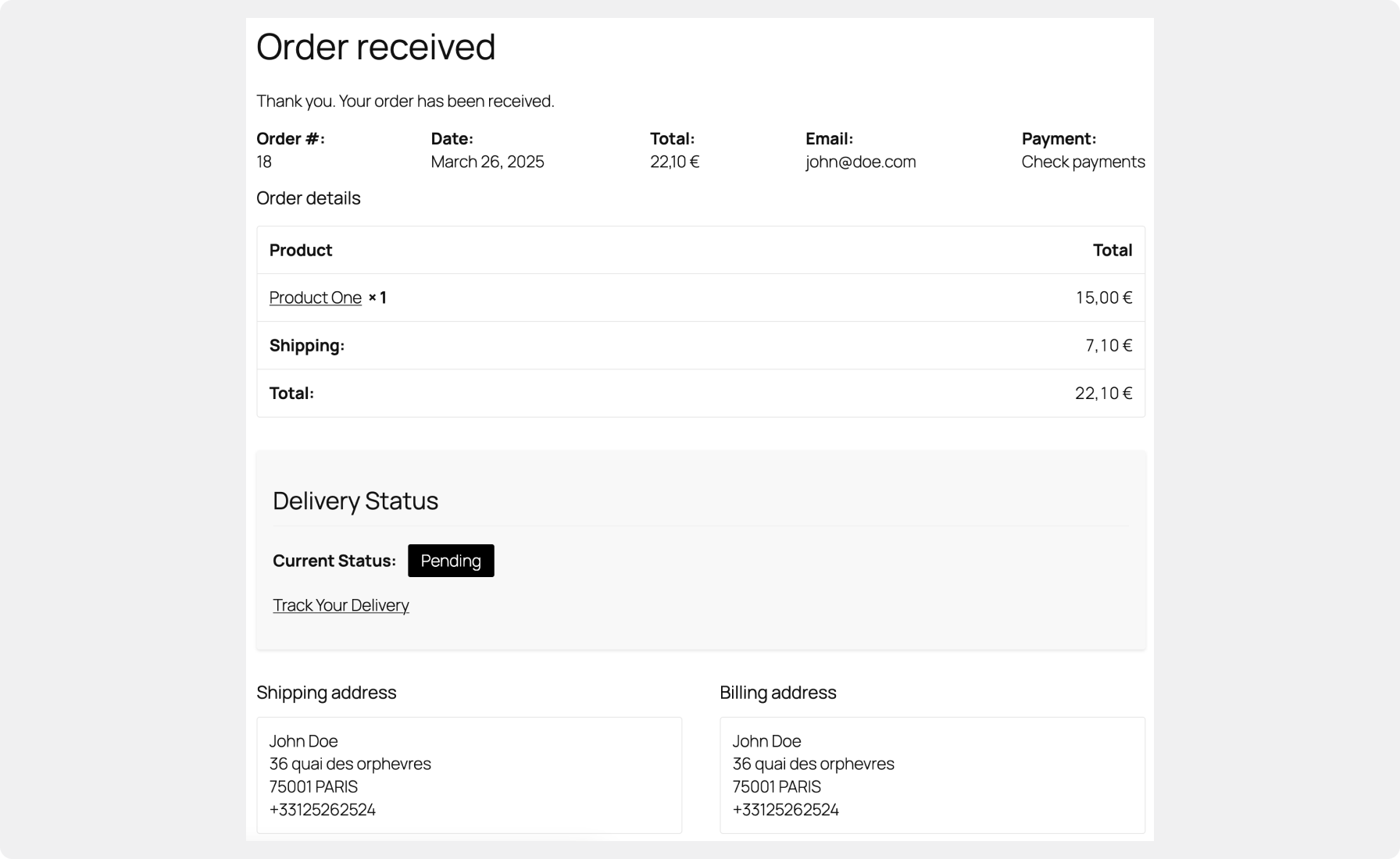Select the Shipping address heading

coord(327,692)
